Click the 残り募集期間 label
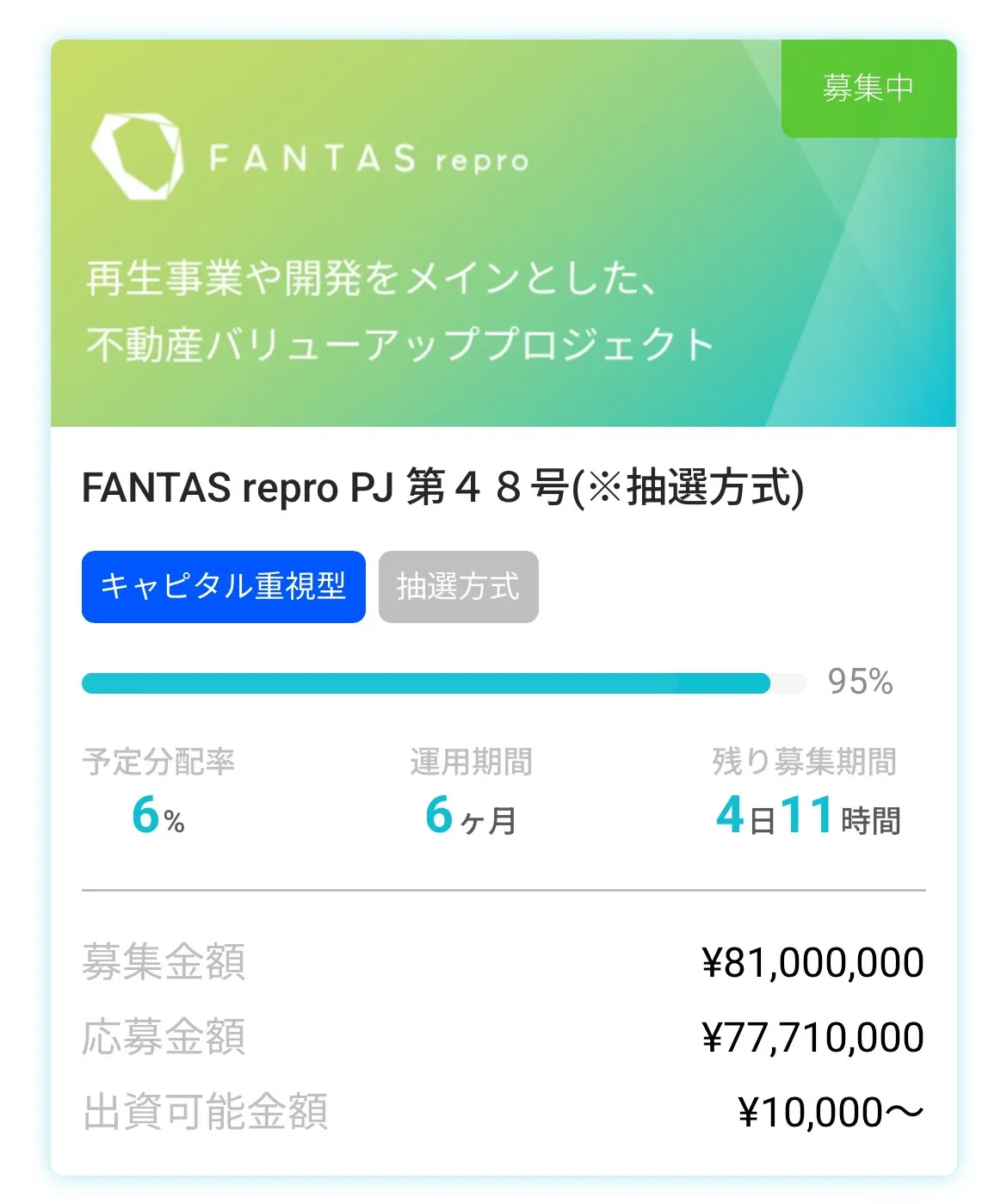Screen dimensions: 1007x1204 [805, 762]
